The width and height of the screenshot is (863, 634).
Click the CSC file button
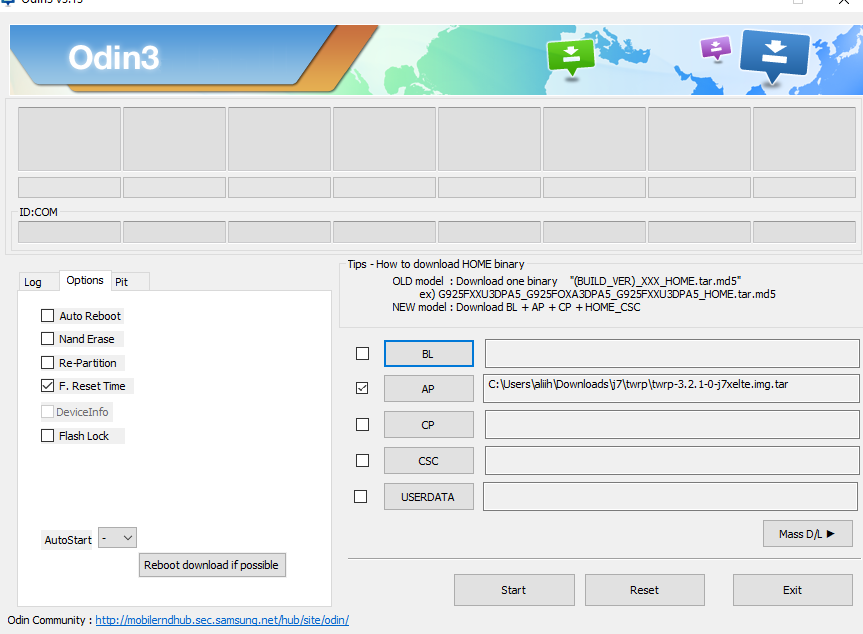(429, 461)
